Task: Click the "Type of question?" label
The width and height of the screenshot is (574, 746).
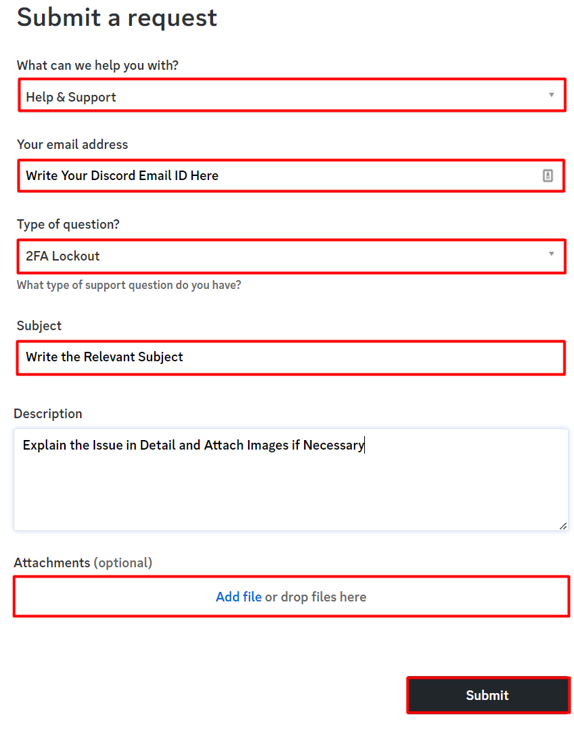Action: 68,224
